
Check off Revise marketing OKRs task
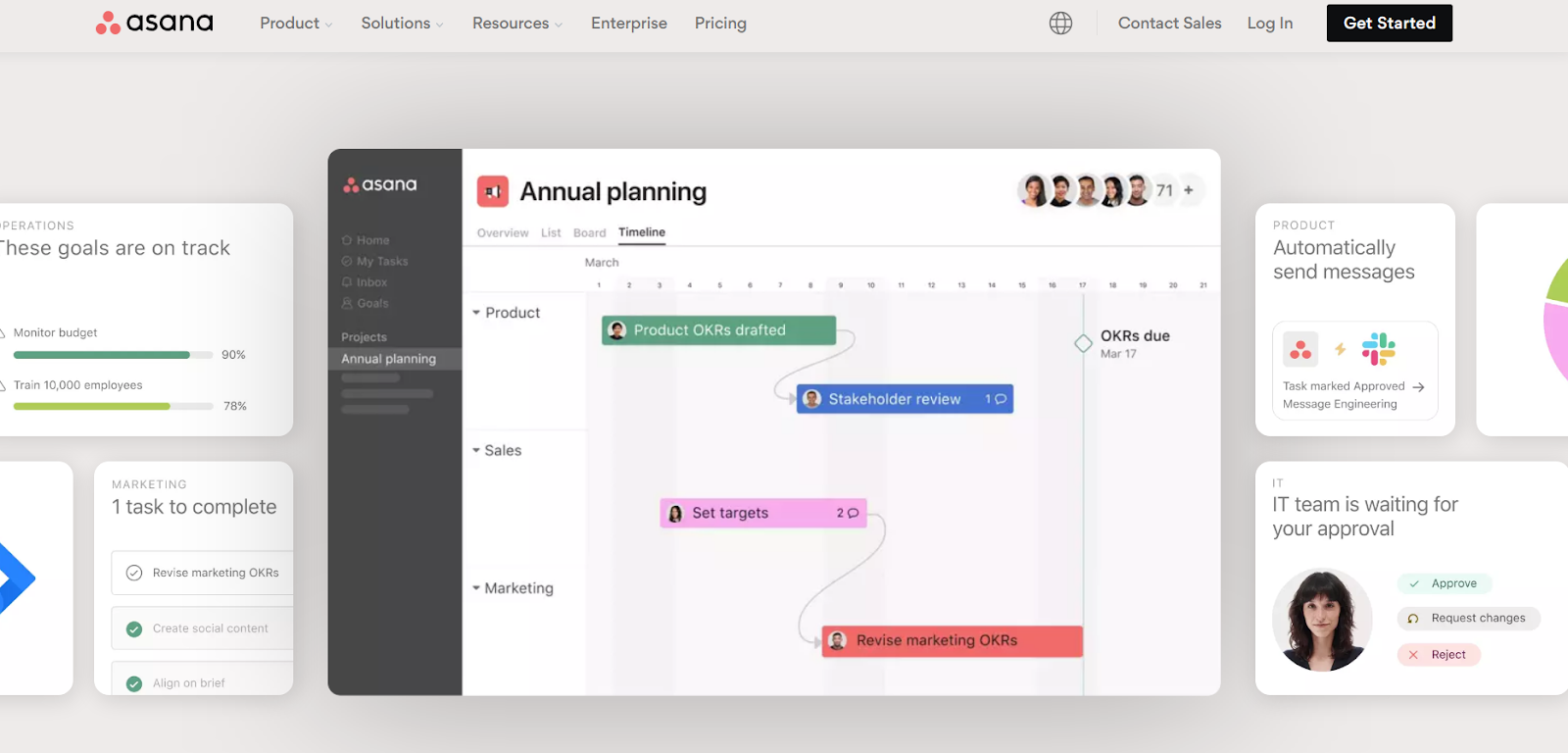click(x=134, y=573)
